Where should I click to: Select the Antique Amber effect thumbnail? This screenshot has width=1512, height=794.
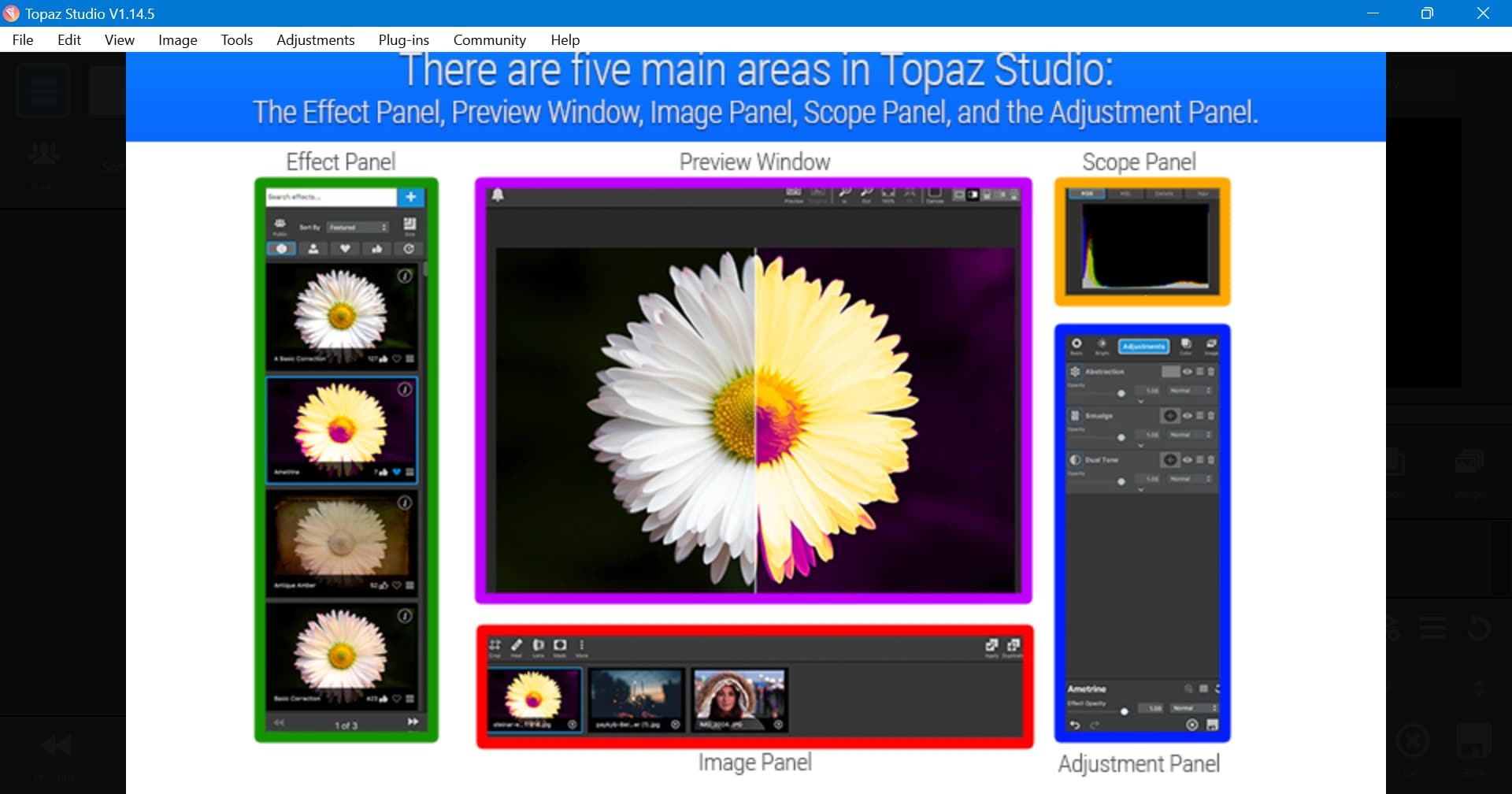point(342,544)
